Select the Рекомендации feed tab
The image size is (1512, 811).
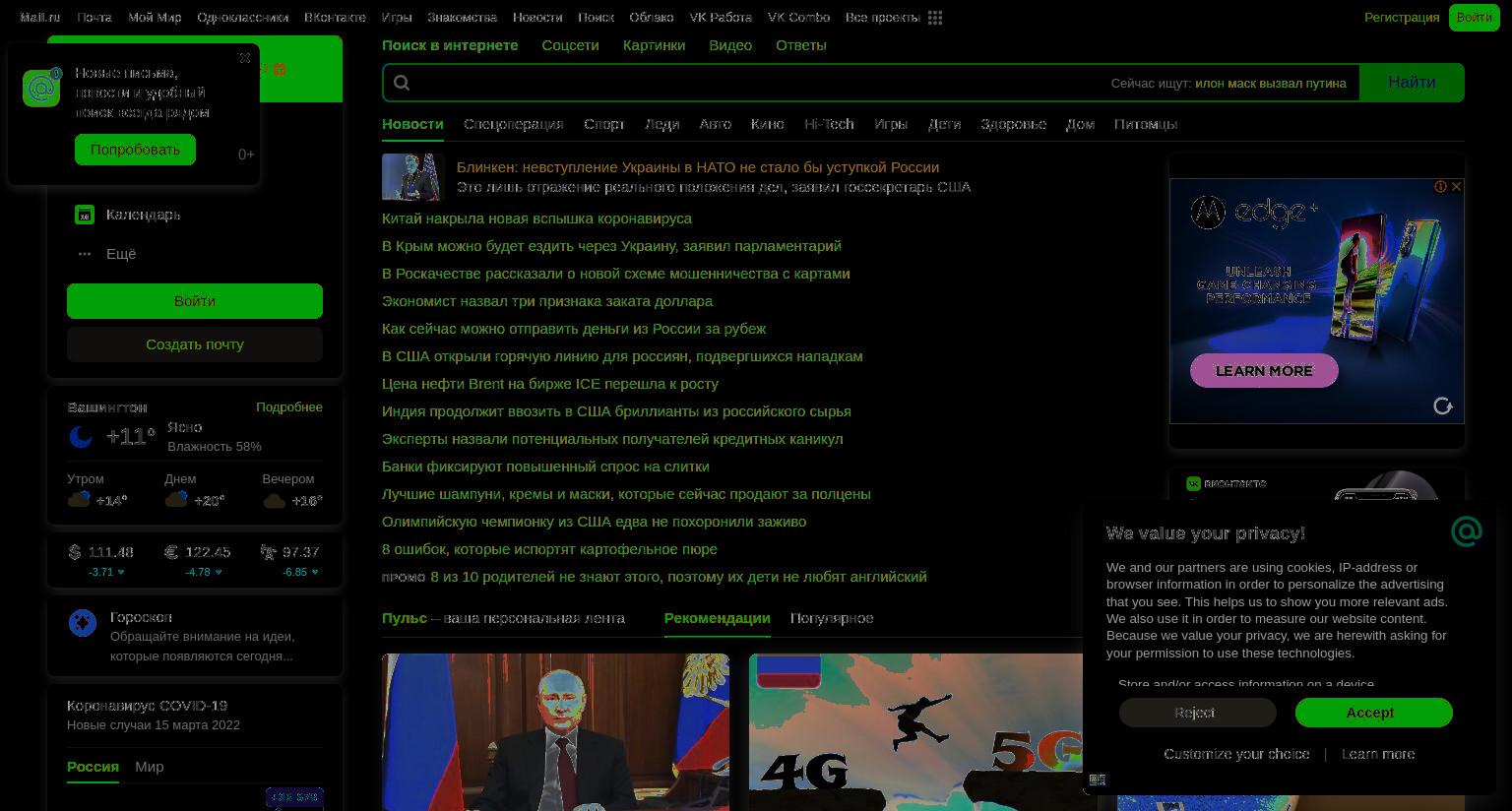click(717, 618)
